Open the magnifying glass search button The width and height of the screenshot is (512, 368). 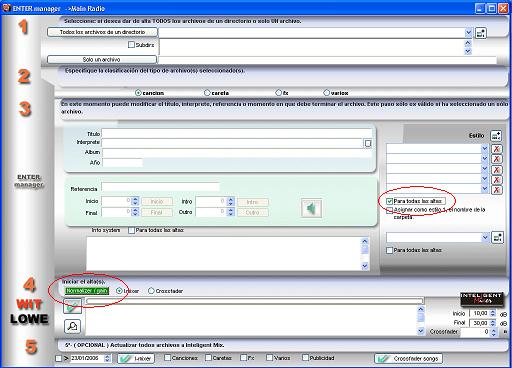coord(72,326)
